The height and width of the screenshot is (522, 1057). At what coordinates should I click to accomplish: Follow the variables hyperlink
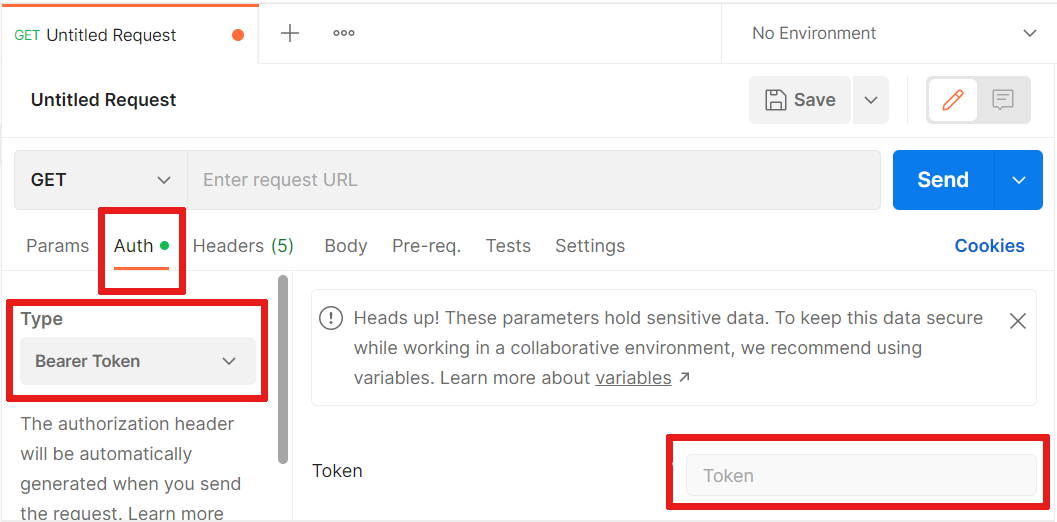633,378
